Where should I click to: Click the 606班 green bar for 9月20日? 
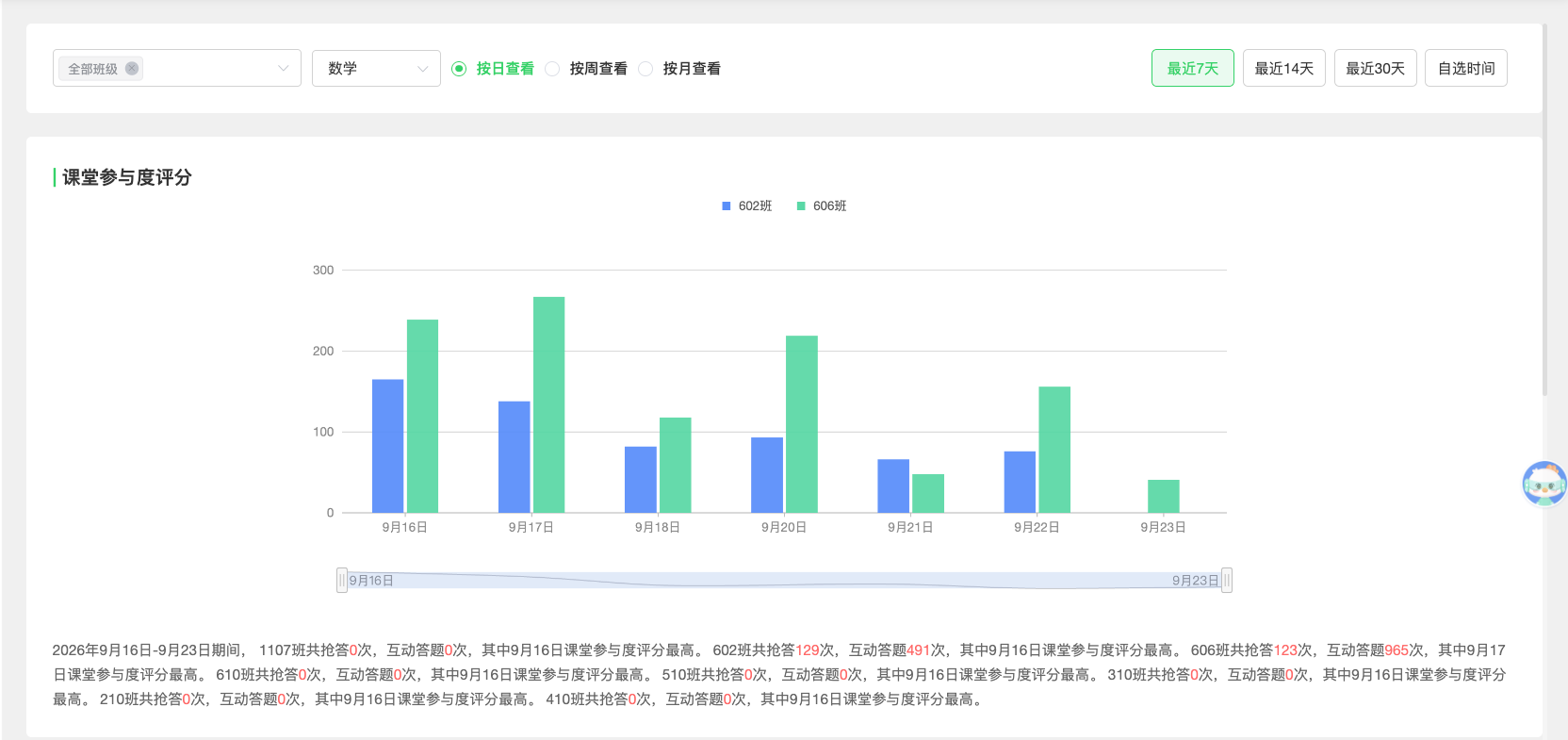tap(802, 424)
